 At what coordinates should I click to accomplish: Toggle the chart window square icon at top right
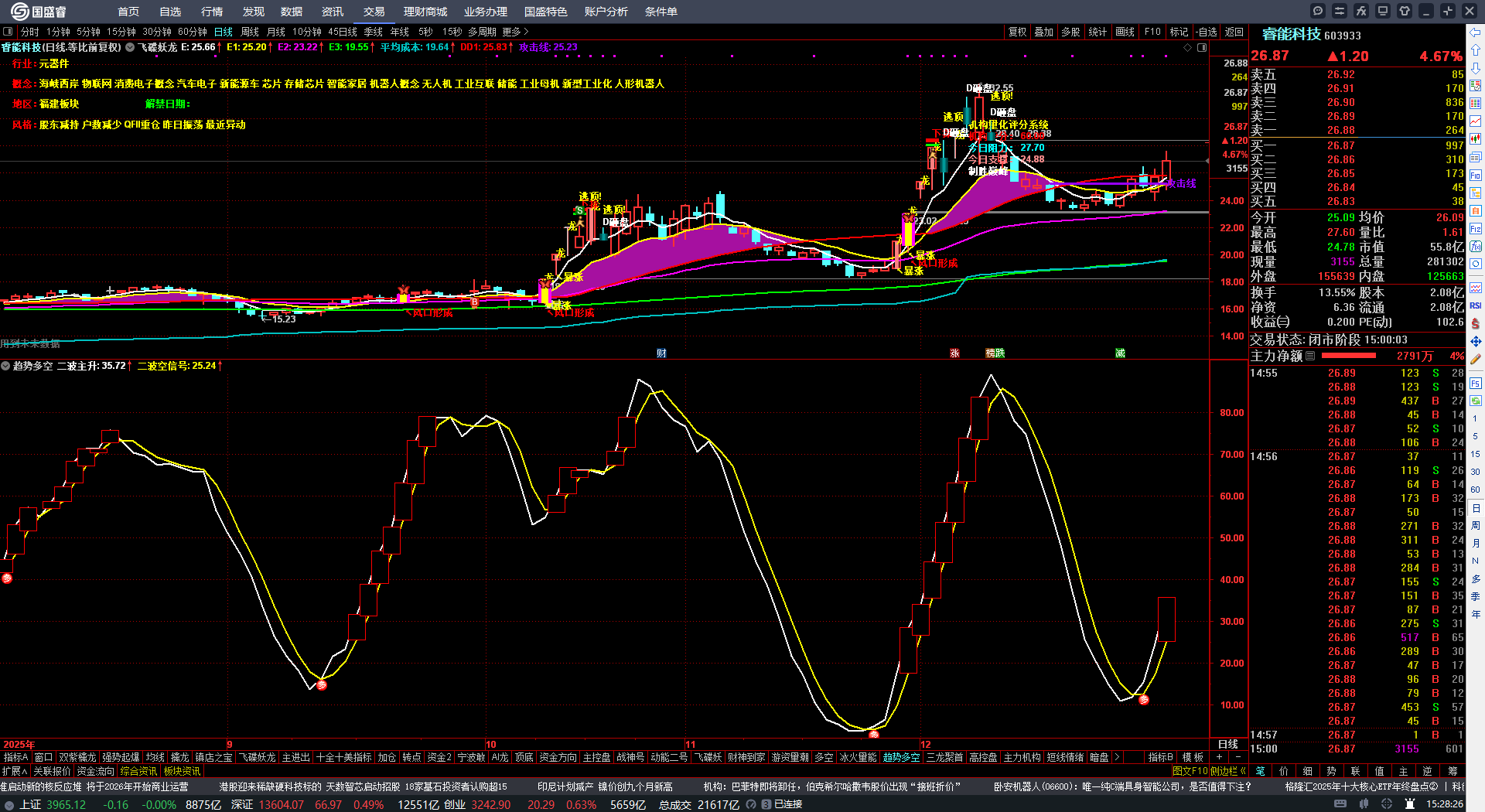tap(1202, 47)
